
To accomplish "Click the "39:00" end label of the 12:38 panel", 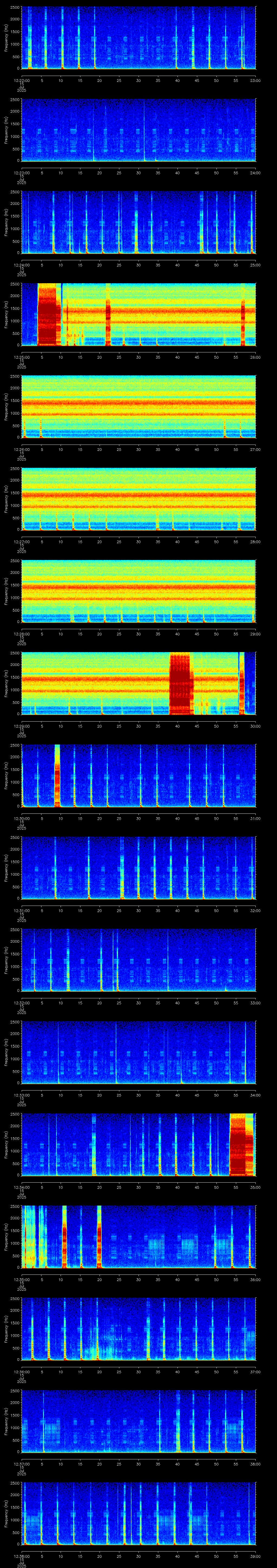I will pyautogui.click(x=255, y=1556).
